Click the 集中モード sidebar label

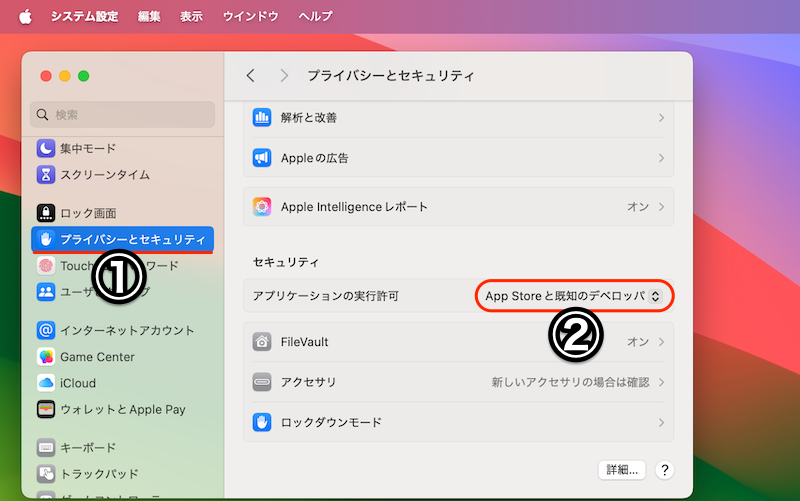(x=88, y=148)
